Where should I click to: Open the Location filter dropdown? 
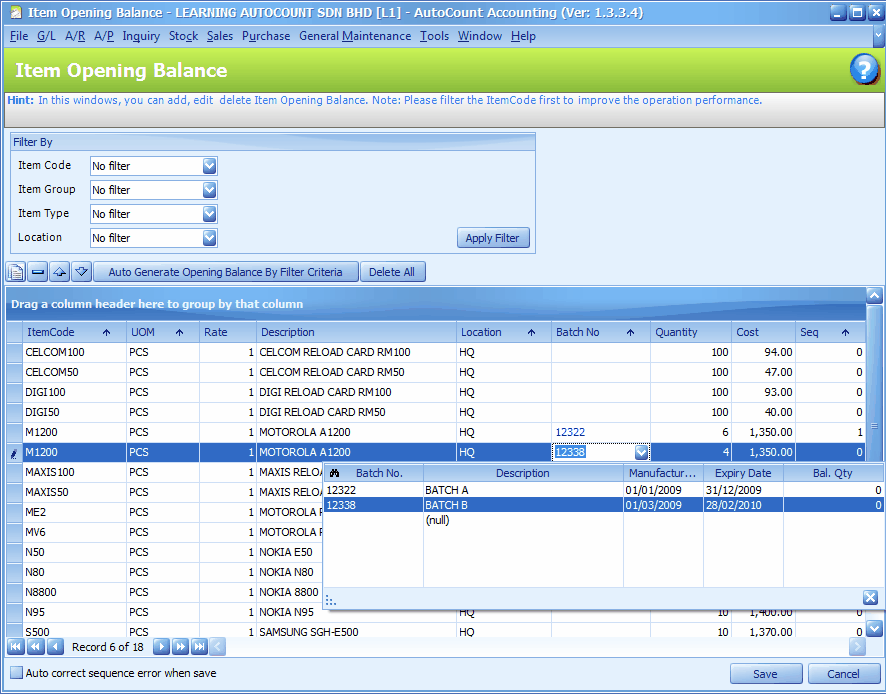(210, 238)
